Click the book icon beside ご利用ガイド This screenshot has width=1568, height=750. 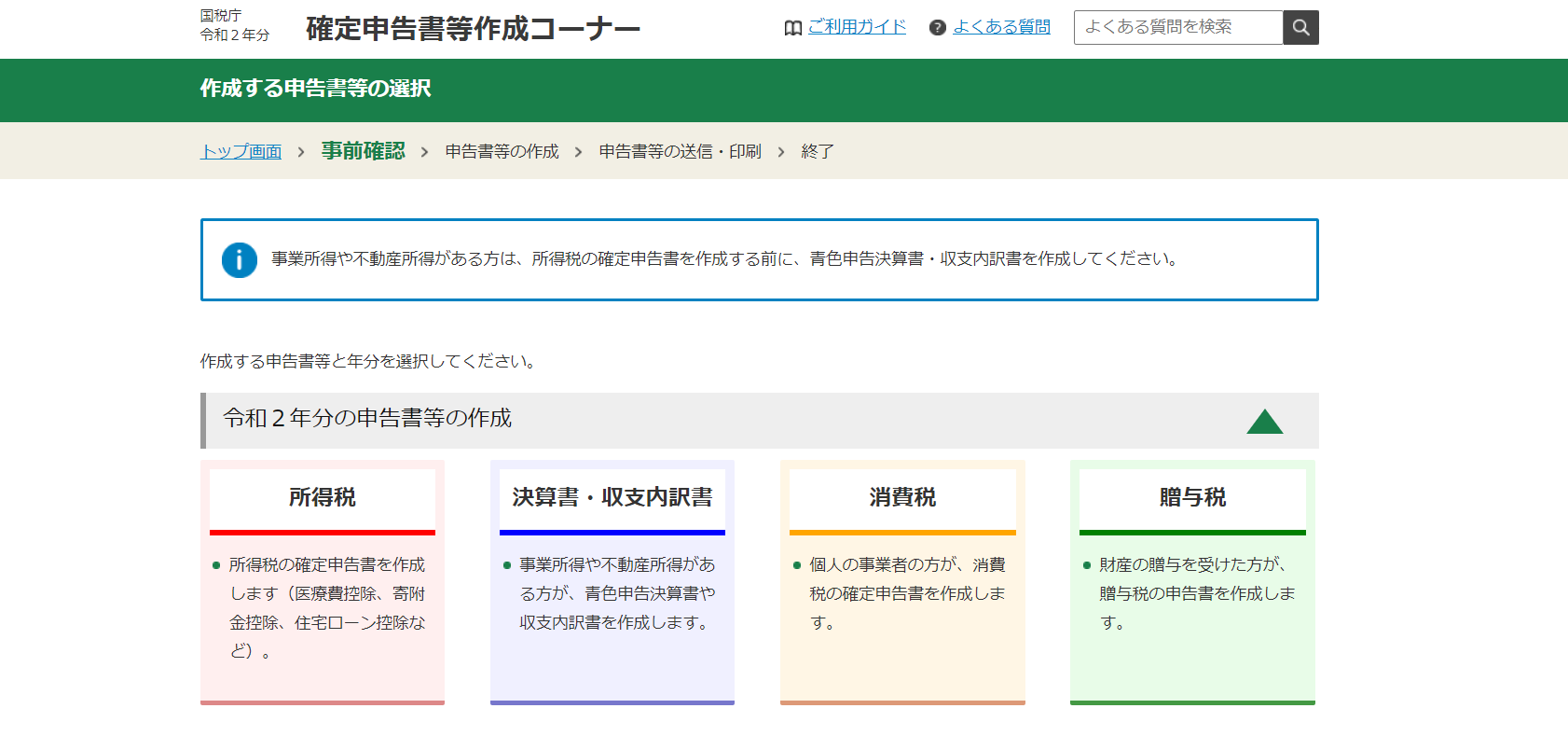[x=793, y=28]
